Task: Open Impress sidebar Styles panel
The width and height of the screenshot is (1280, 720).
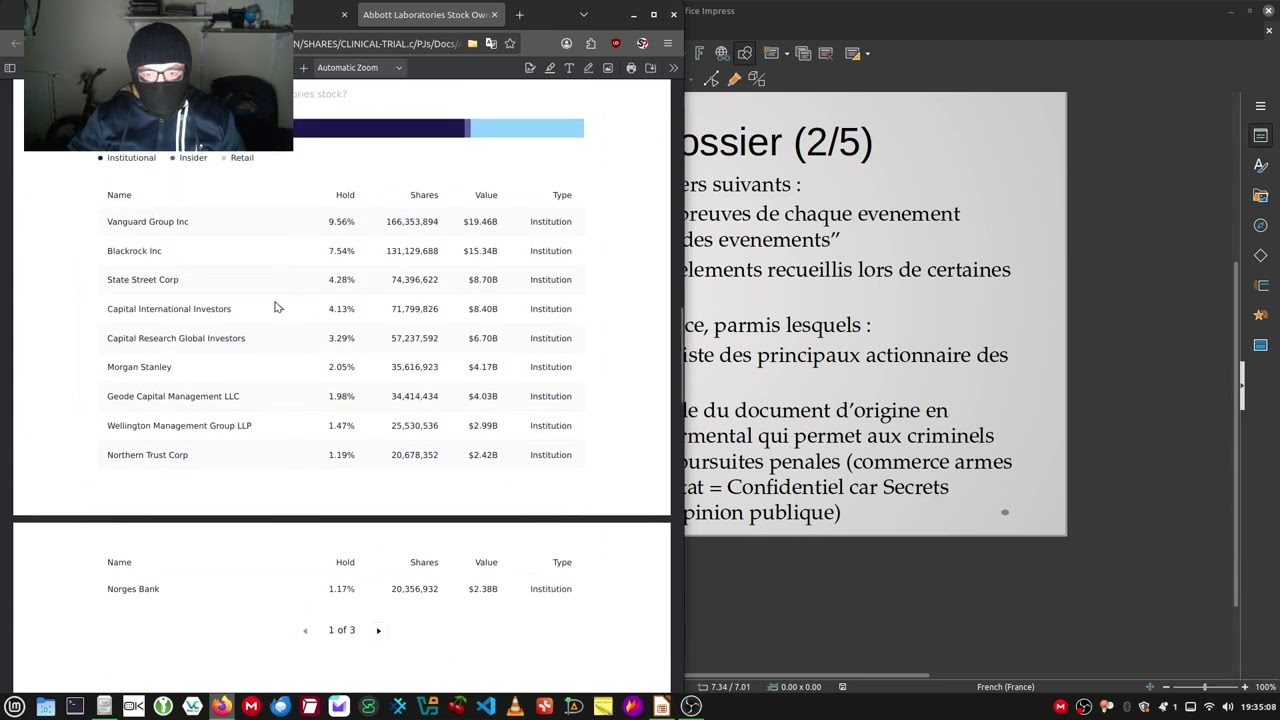Action: tap(1260, 166)
